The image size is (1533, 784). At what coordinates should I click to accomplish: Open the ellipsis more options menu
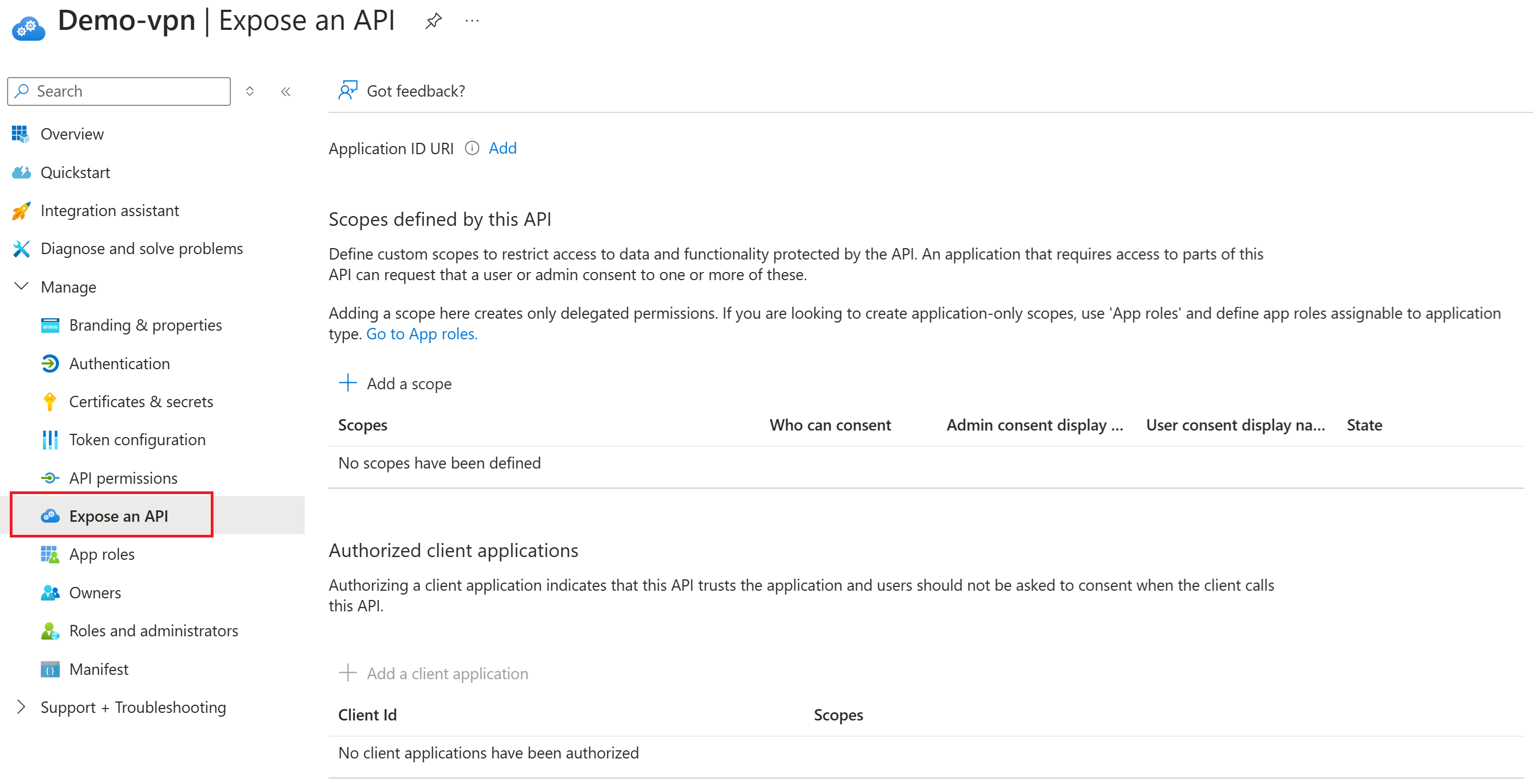pos(472,21)
